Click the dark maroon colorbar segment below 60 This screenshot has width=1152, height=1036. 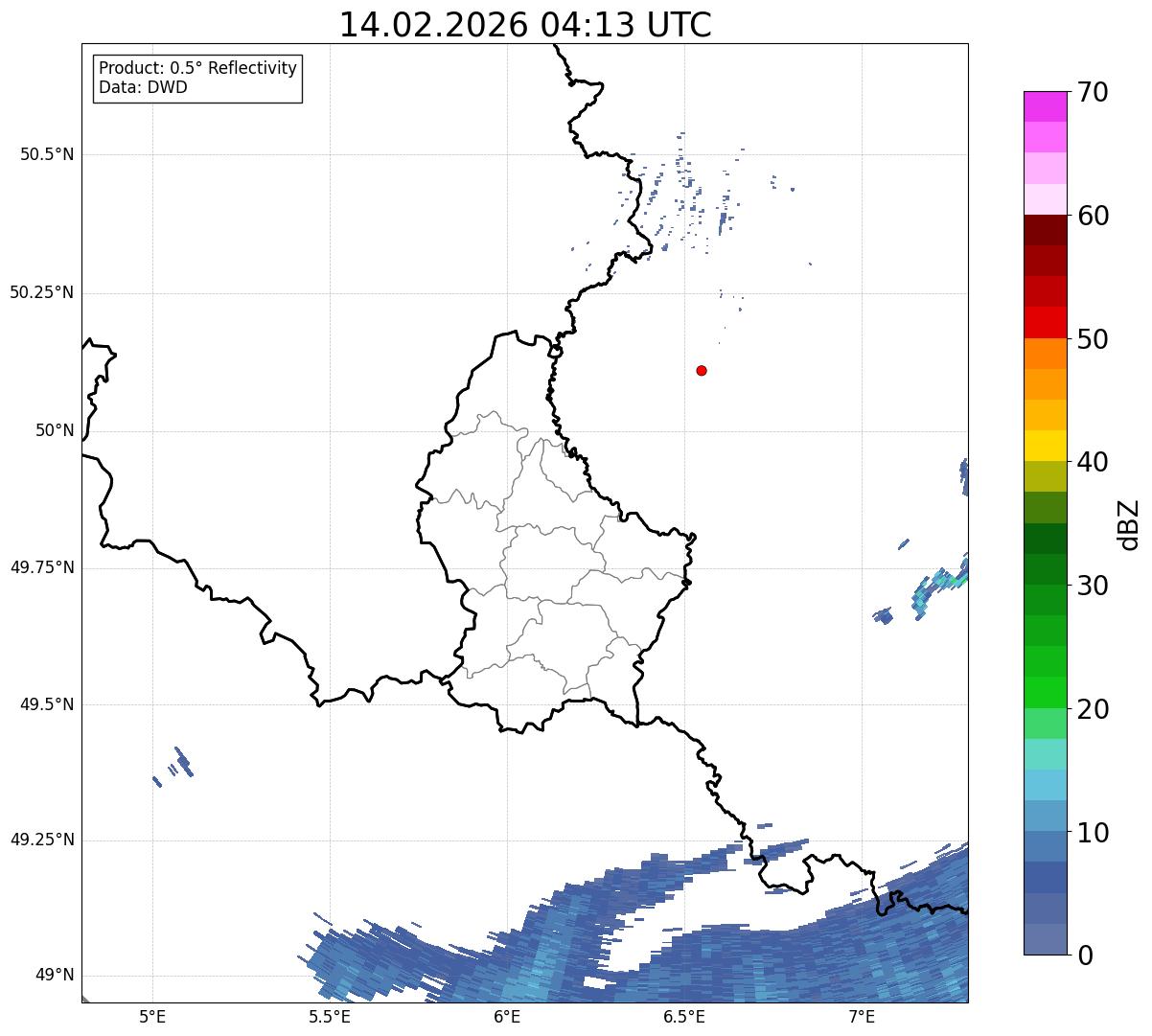[x=1045, y=230]
